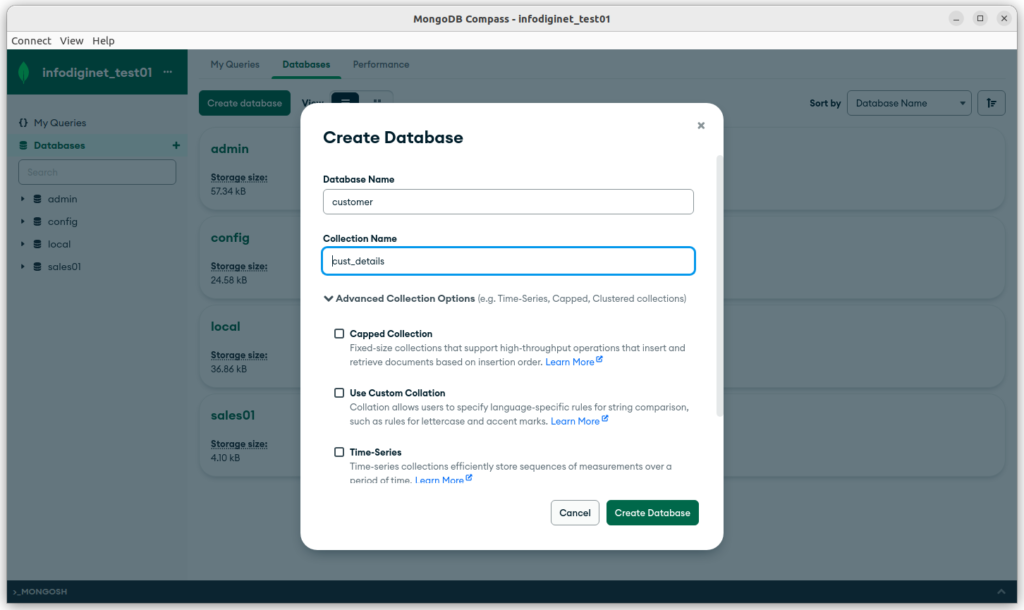This screenshot has width=1024, height=610.
Task: Open Learn More link for Time-Series
Action: tap(440, 480)
